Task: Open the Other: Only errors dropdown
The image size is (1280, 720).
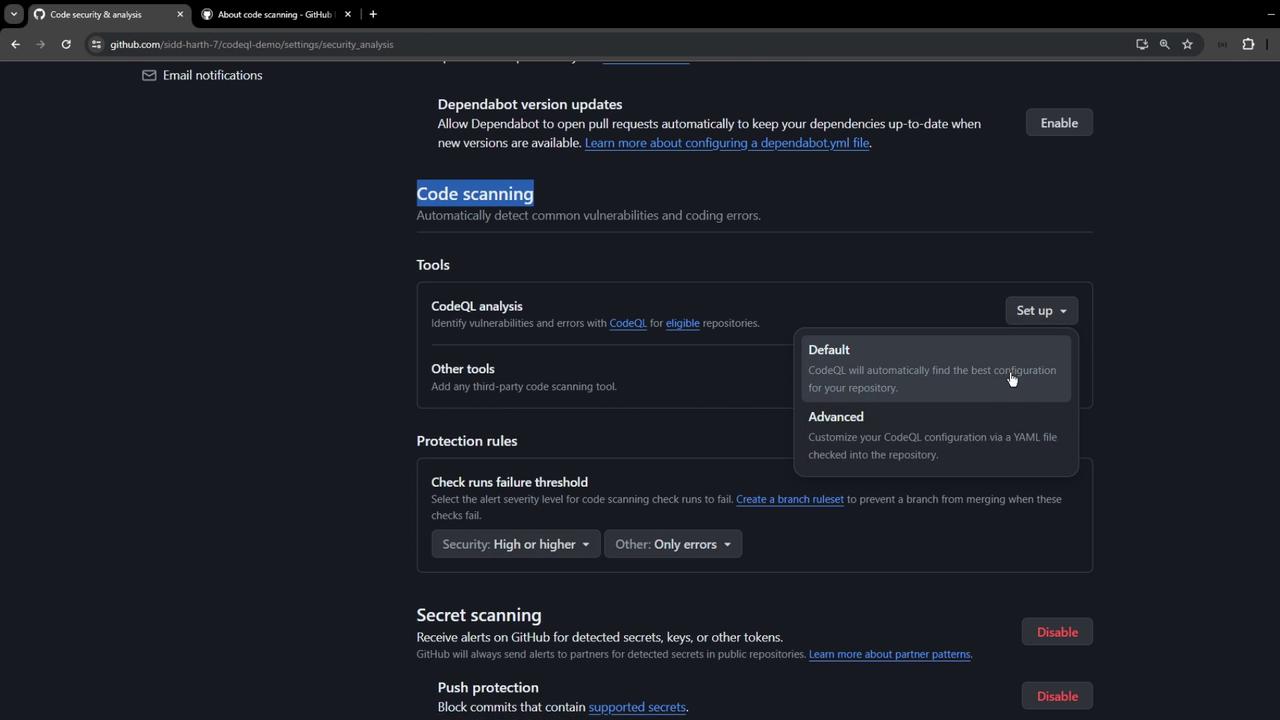Action: click(673, 544)
